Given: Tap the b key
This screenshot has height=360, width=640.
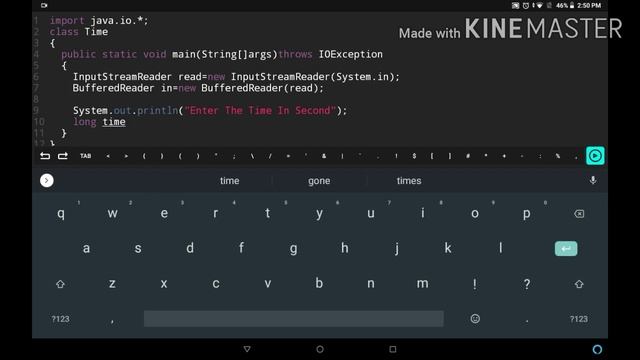Looking at the screenshot, I should click(x=319, y=283).
